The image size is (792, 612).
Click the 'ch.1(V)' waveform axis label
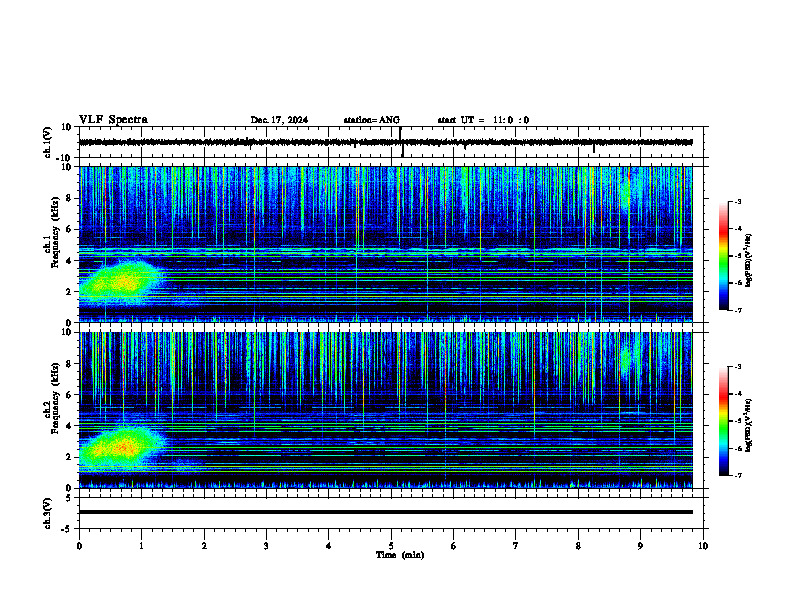coord(48,142)
